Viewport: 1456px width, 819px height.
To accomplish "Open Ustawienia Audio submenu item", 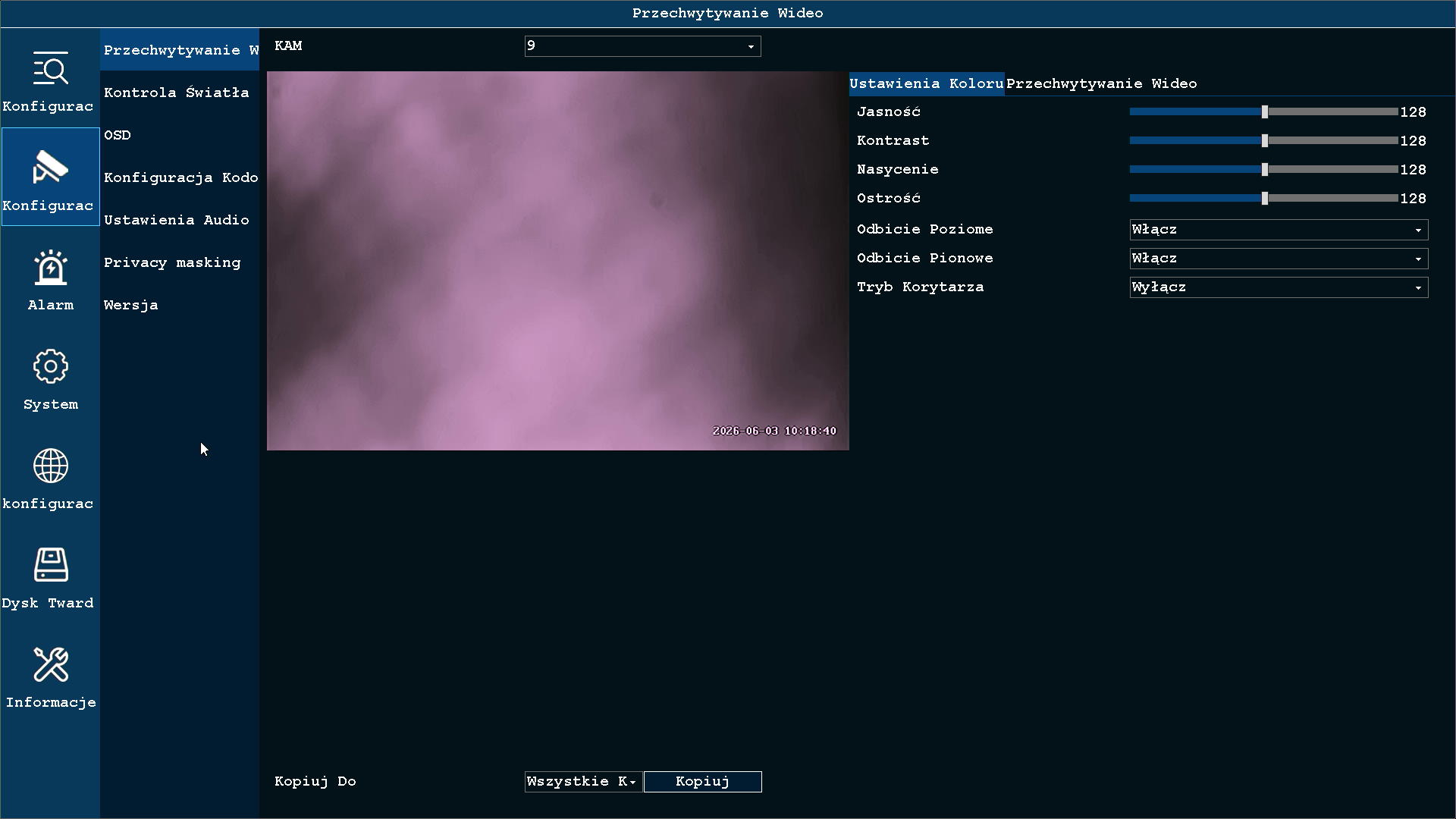I will (x=180, y=220).
